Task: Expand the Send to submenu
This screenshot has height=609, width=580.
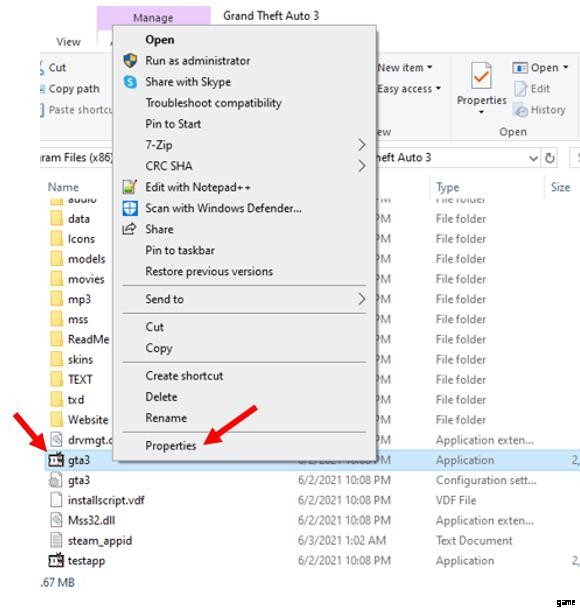Action: 361,299
